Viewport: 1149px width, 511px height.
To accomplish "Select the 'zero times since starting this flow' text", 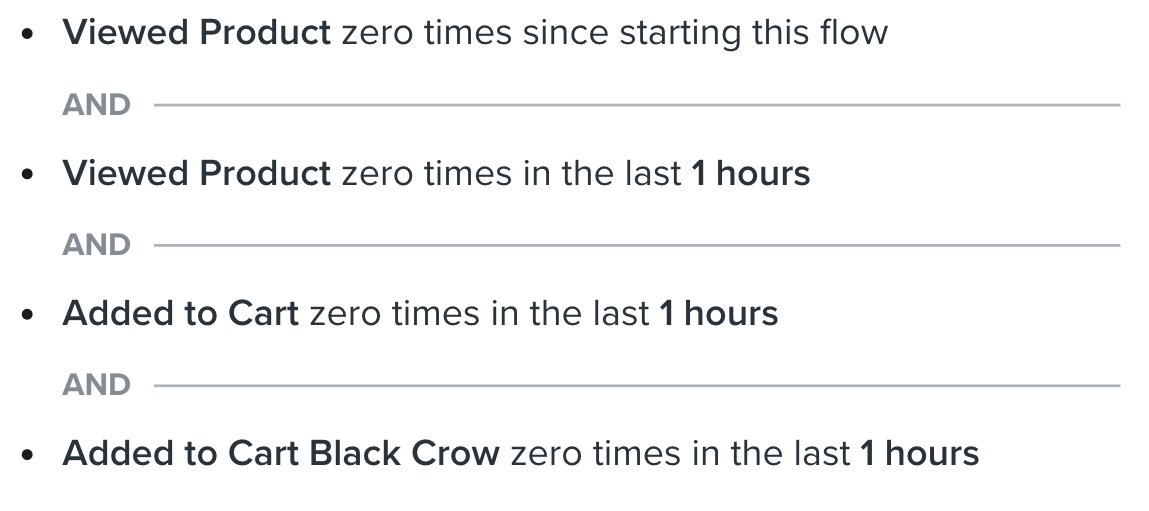I will [x=615, y=34].
